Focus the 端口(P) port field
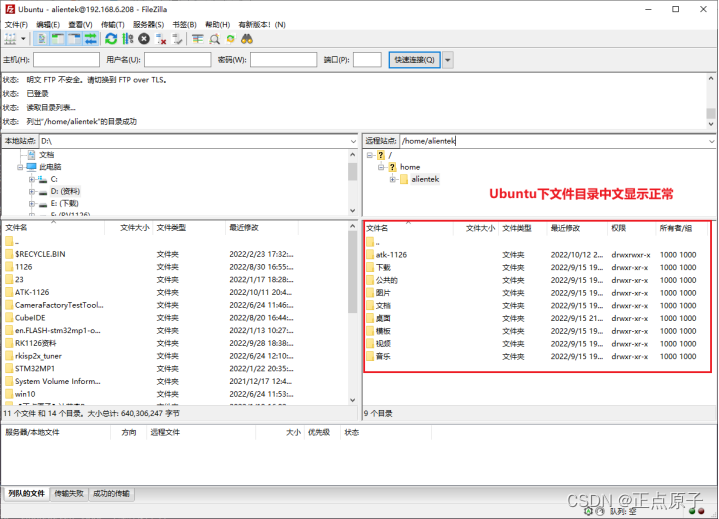 [367, 60]
